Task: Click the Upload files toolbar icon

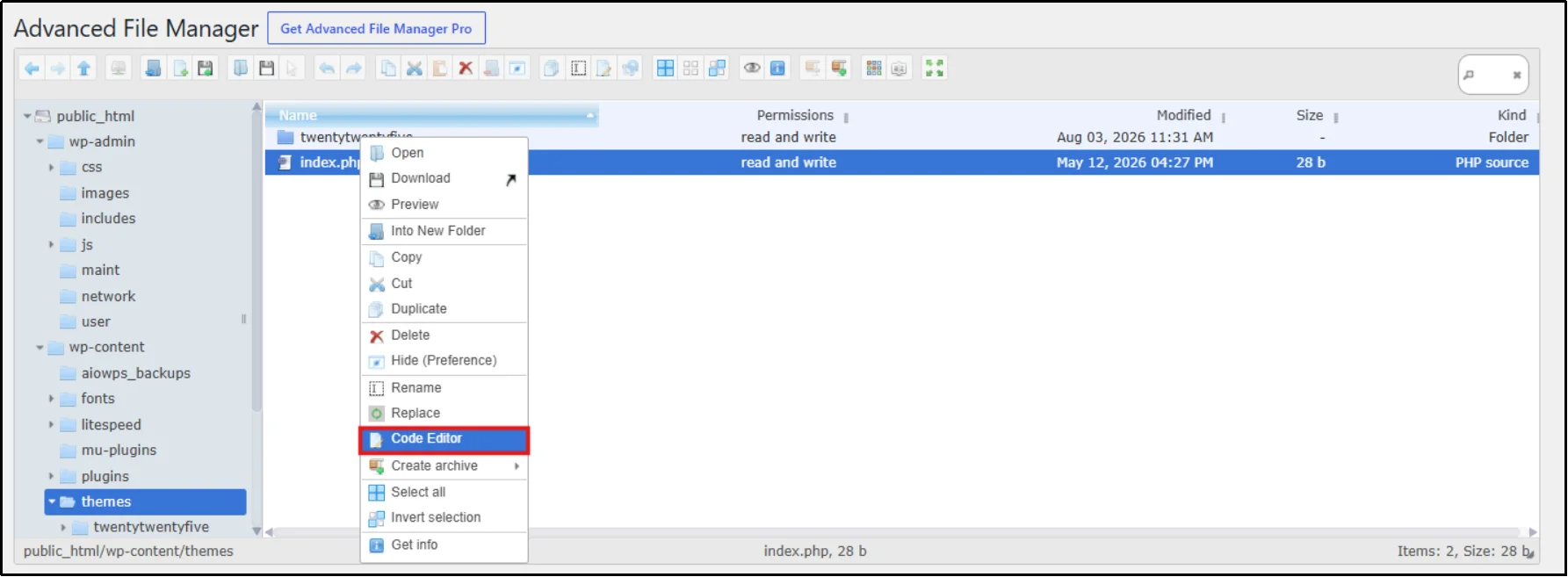Action: point(206,69)
